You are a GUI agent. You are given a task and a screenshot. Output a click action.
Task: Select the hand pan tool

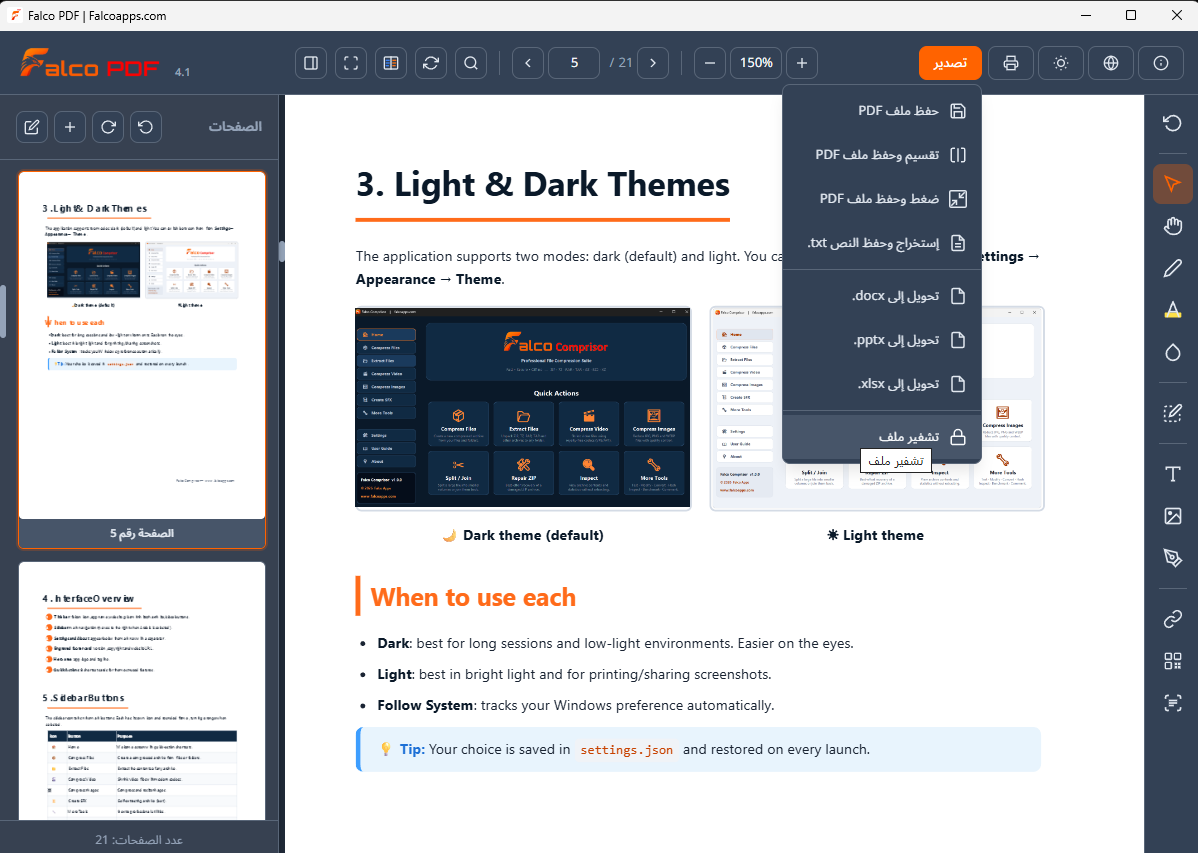click(x=1172, y=225)
